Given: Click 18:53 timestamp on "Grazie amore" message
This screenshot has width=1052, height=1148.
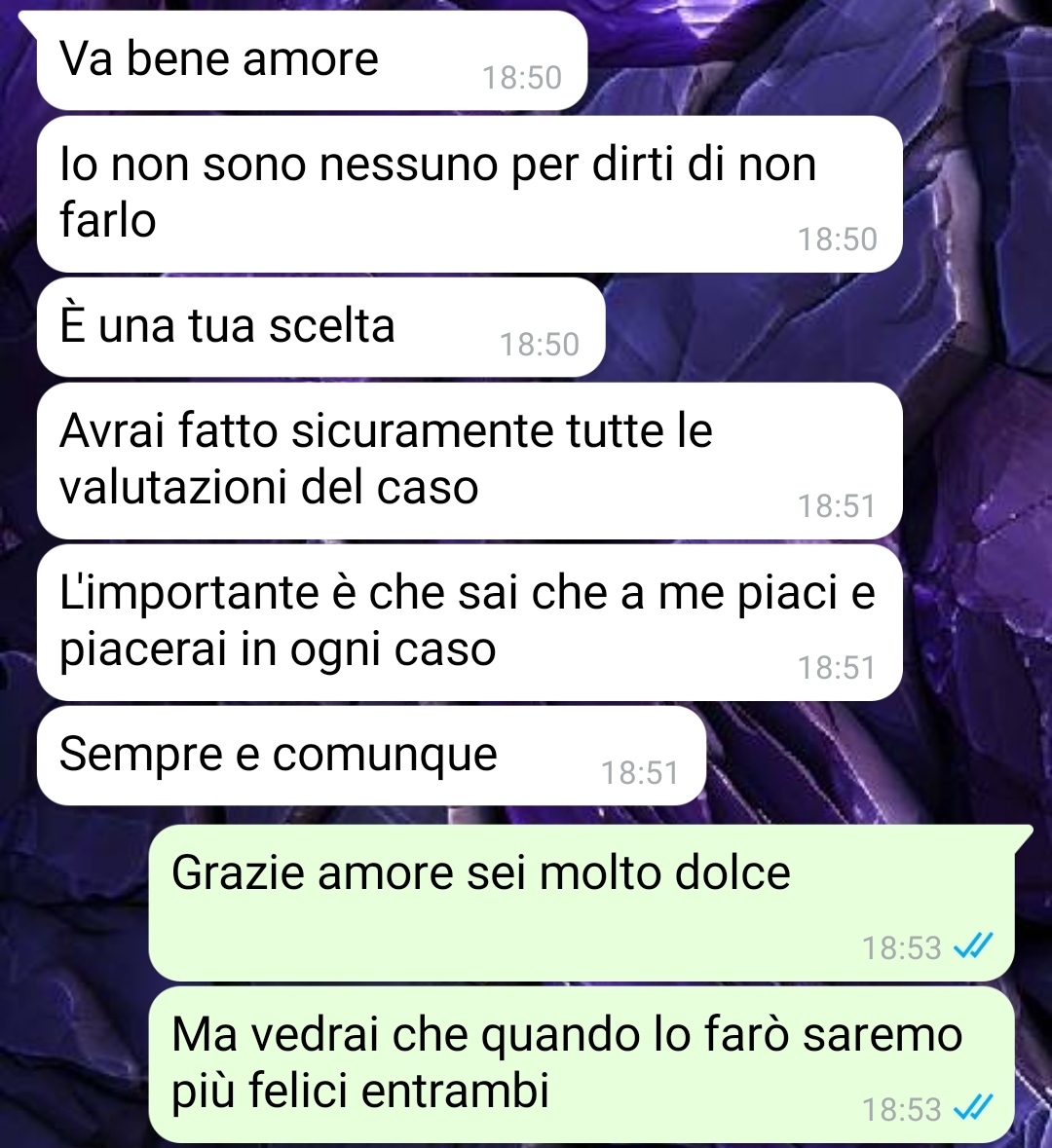Looking at the screenshot, I should (x=902, y=947).
